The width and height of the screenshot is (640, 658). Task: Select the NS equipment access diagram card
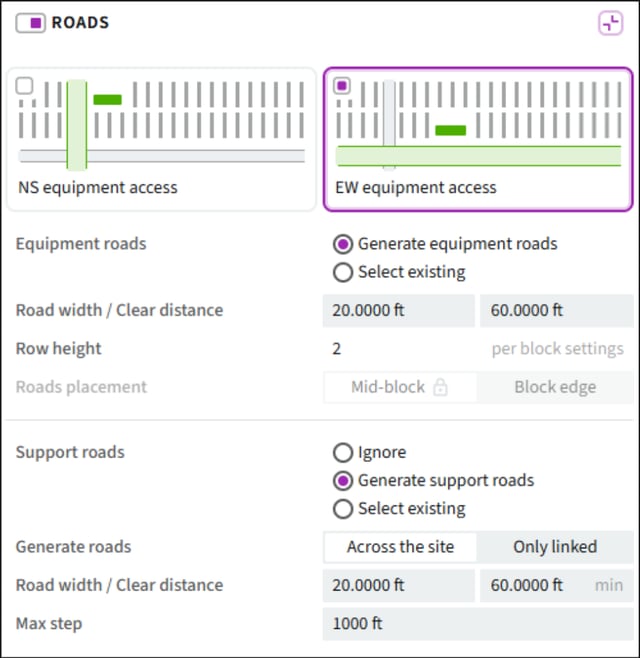click(x=161, y=139)
